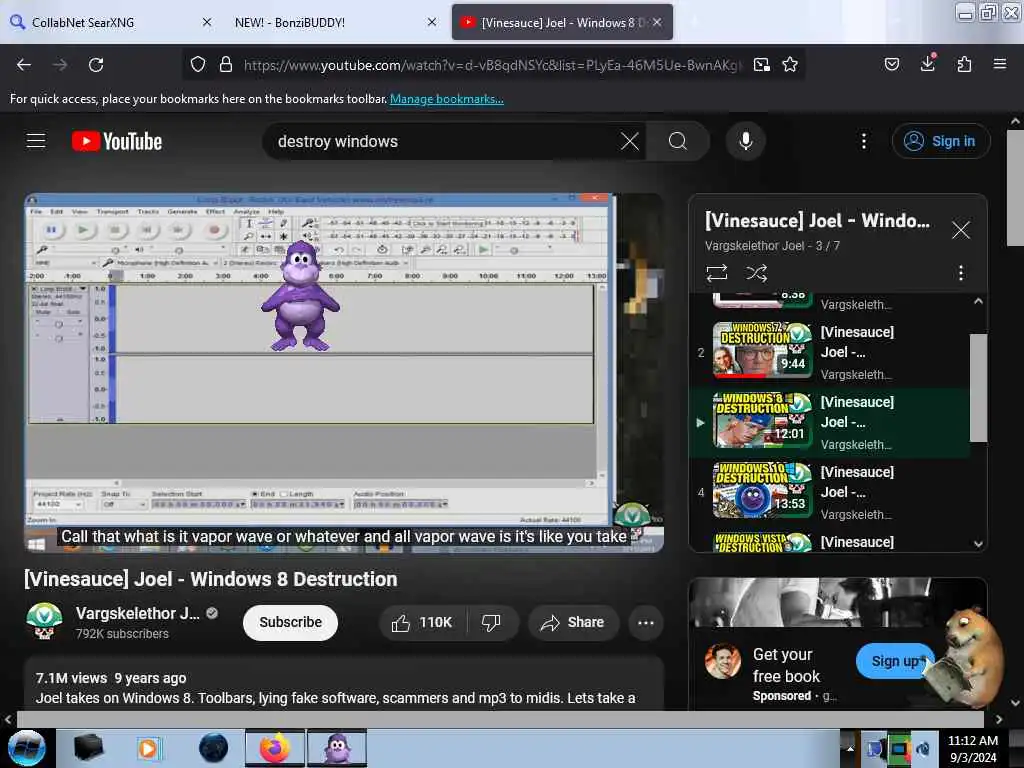1024x768 pixels.
Task: Open playlist more options menu
Action: point(961,273)
